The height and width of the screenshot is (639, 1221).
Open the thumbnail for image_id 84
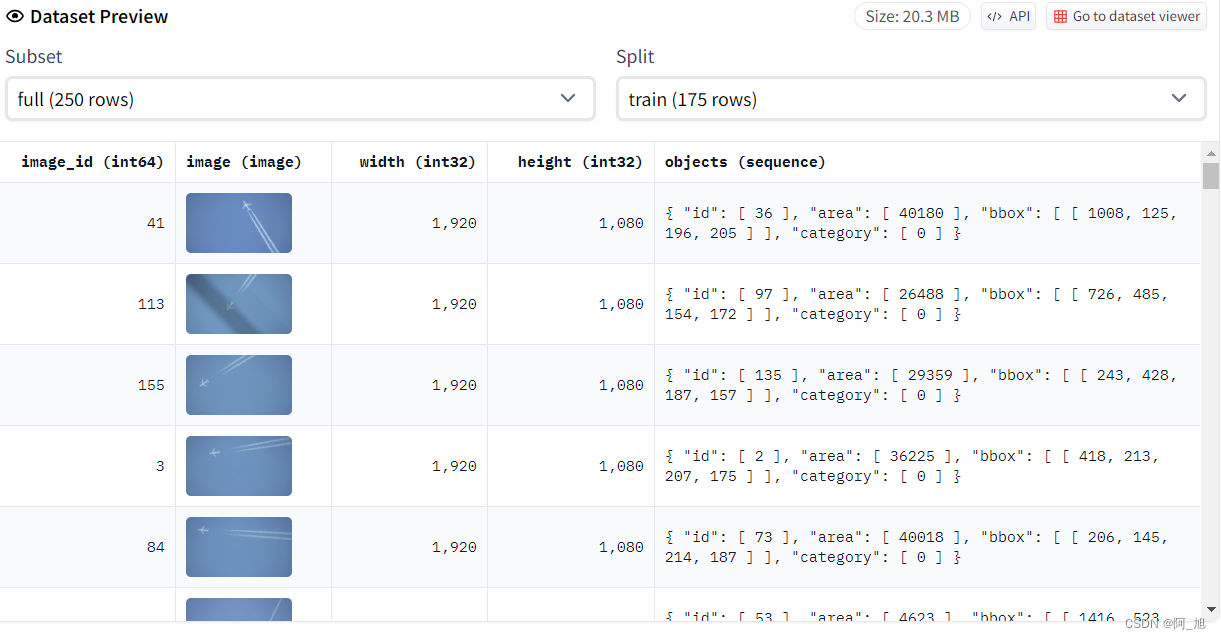[x=239, y=547]
